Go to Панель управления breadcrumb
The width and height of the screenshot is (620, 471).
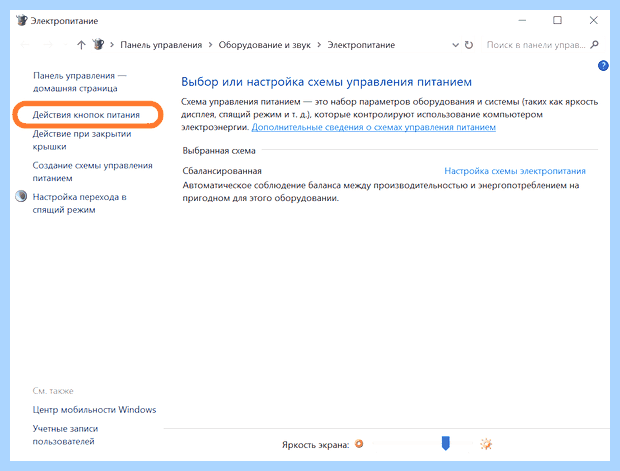click(161, 45)
